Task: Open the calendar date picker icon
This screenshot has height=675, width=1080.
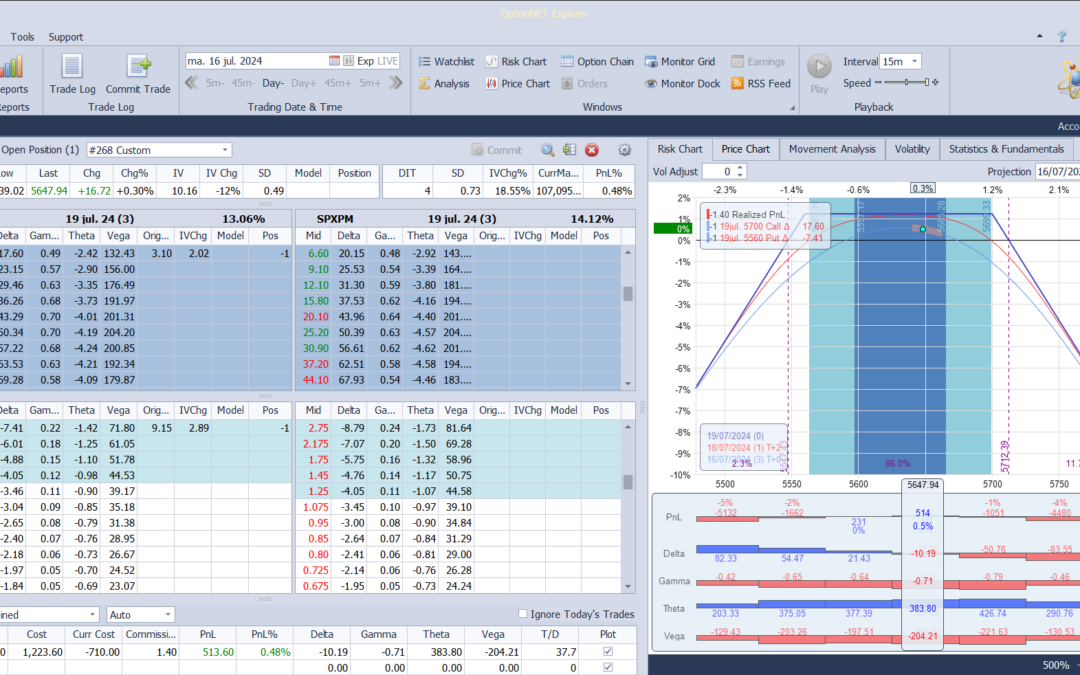Action: pos(334,61)
